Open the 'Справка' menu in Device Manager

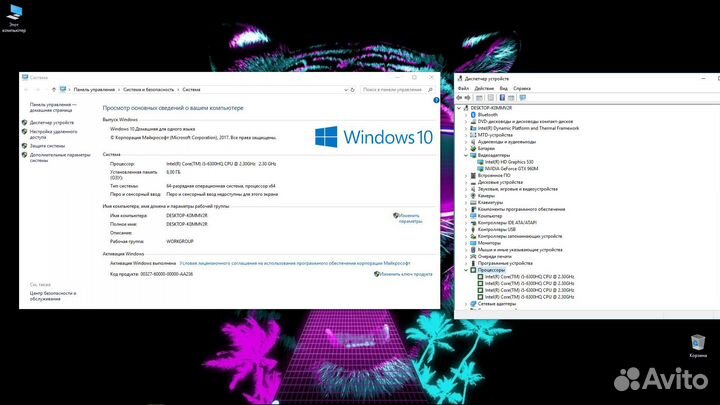521,87
